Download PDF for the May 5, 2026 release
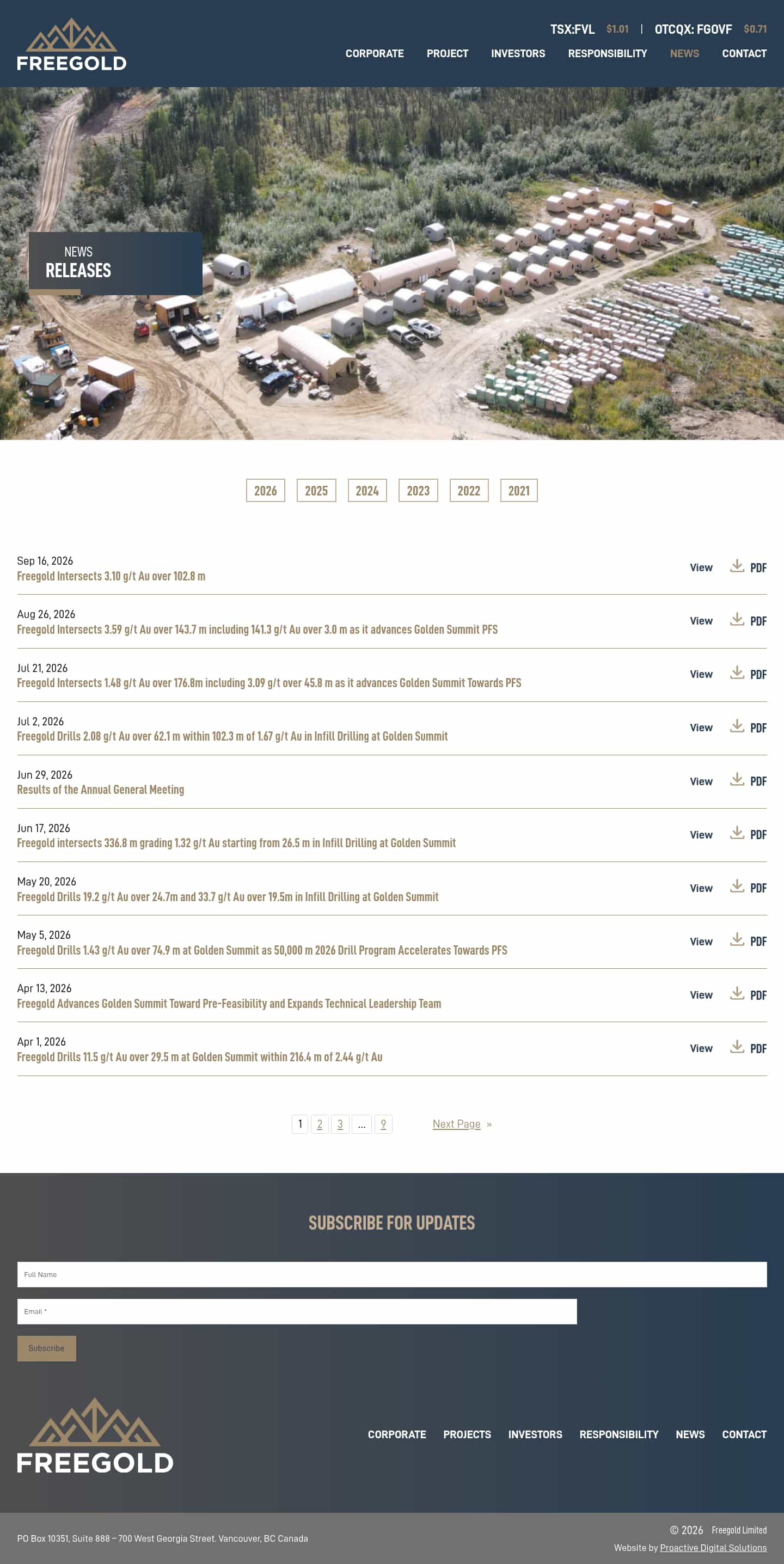The height and width of the screenshot is (1564, 784). [748, 941]
